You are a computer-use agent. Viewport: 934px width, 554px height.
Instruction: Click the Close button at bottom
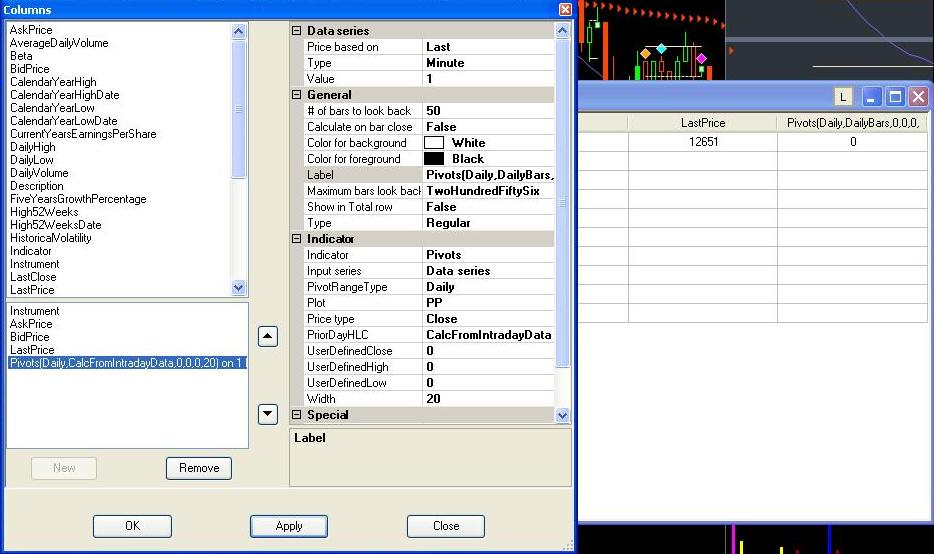446,526
